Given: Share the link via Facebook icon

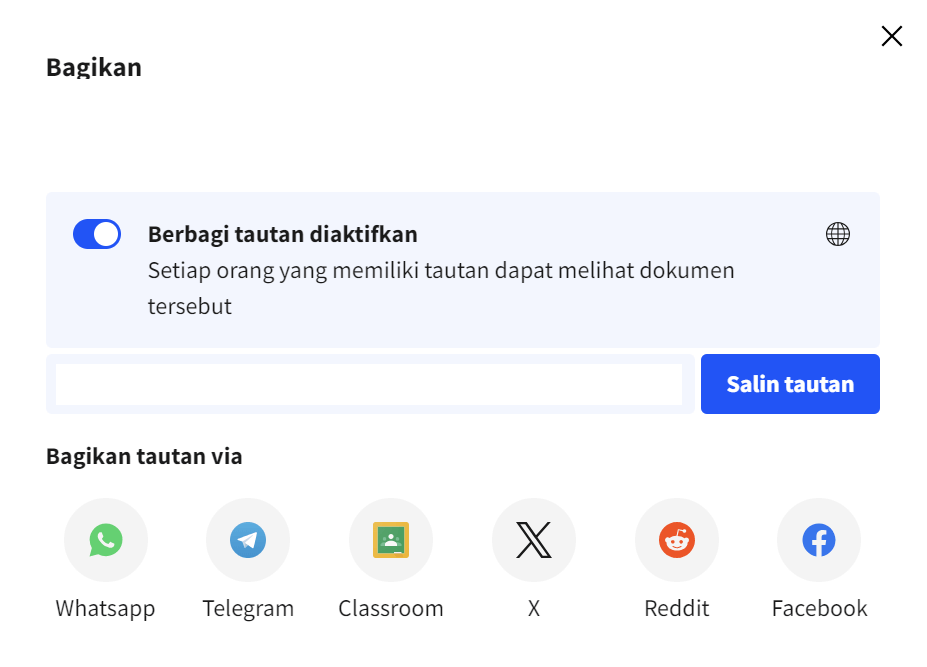Looking at the screenshot, I should (819, 540).
